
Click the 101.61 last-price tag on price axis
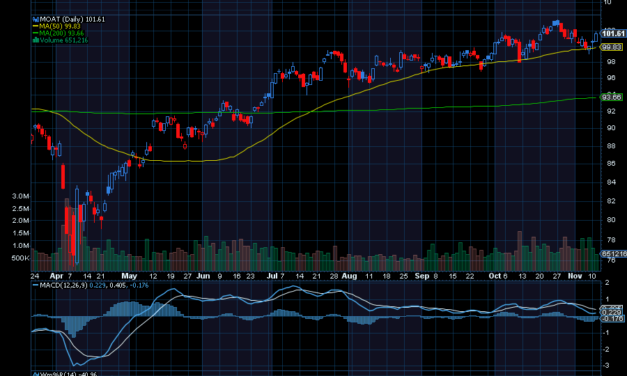pos(613,34)
